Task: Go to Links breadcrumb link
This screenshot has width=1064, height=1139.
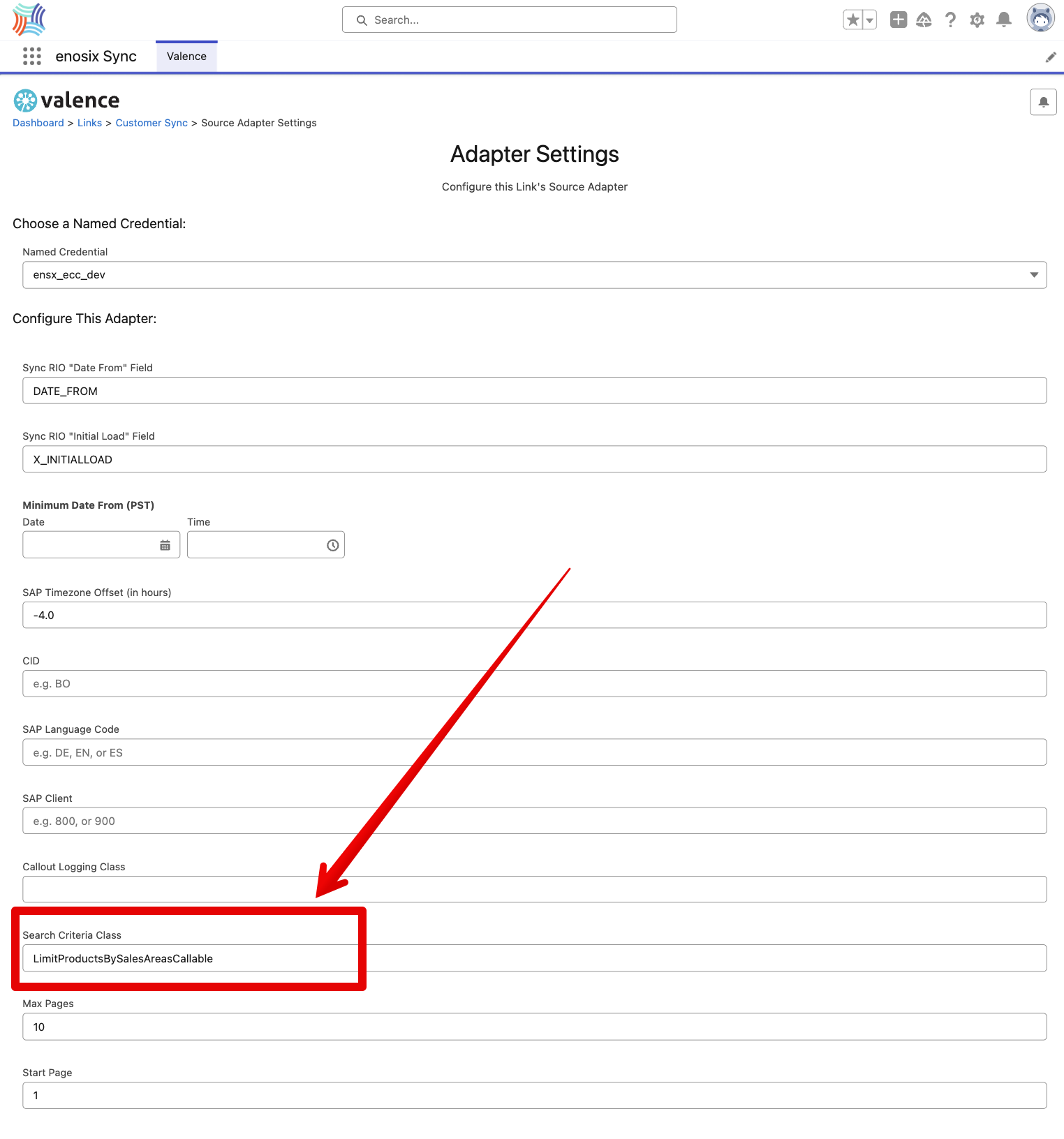Action: click(x=89, y=123)
